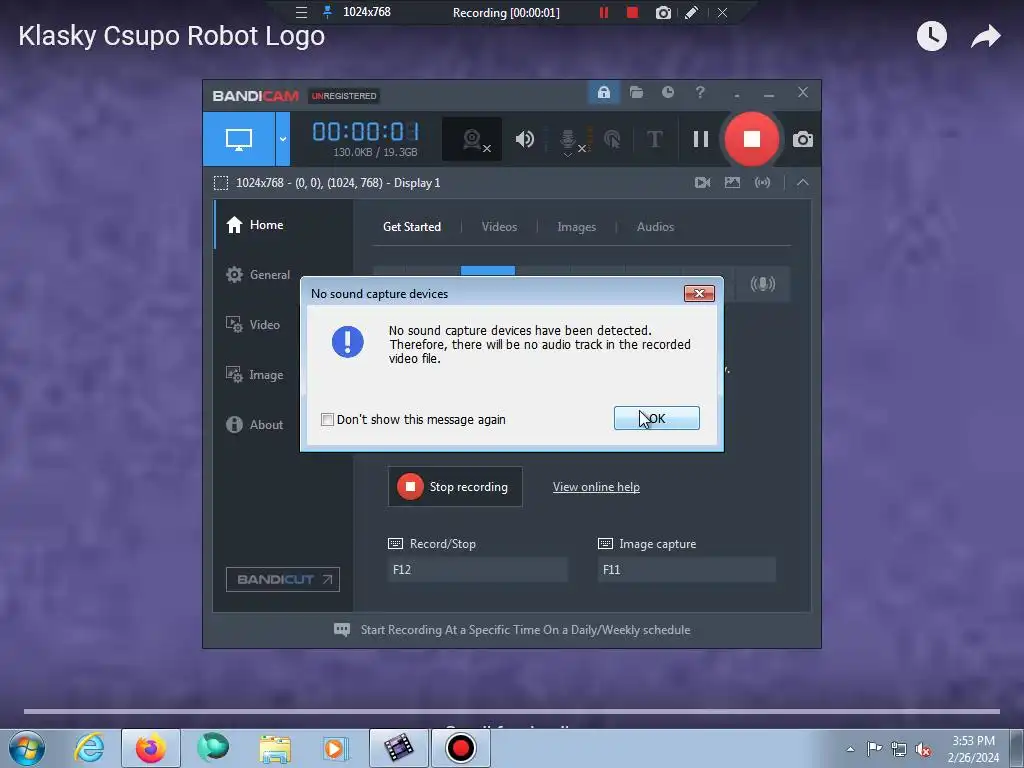Open the Bandicam record icon on the taskbar
Image resolution: width=1024 pixels, height=768 pixels.
[460, 748]
